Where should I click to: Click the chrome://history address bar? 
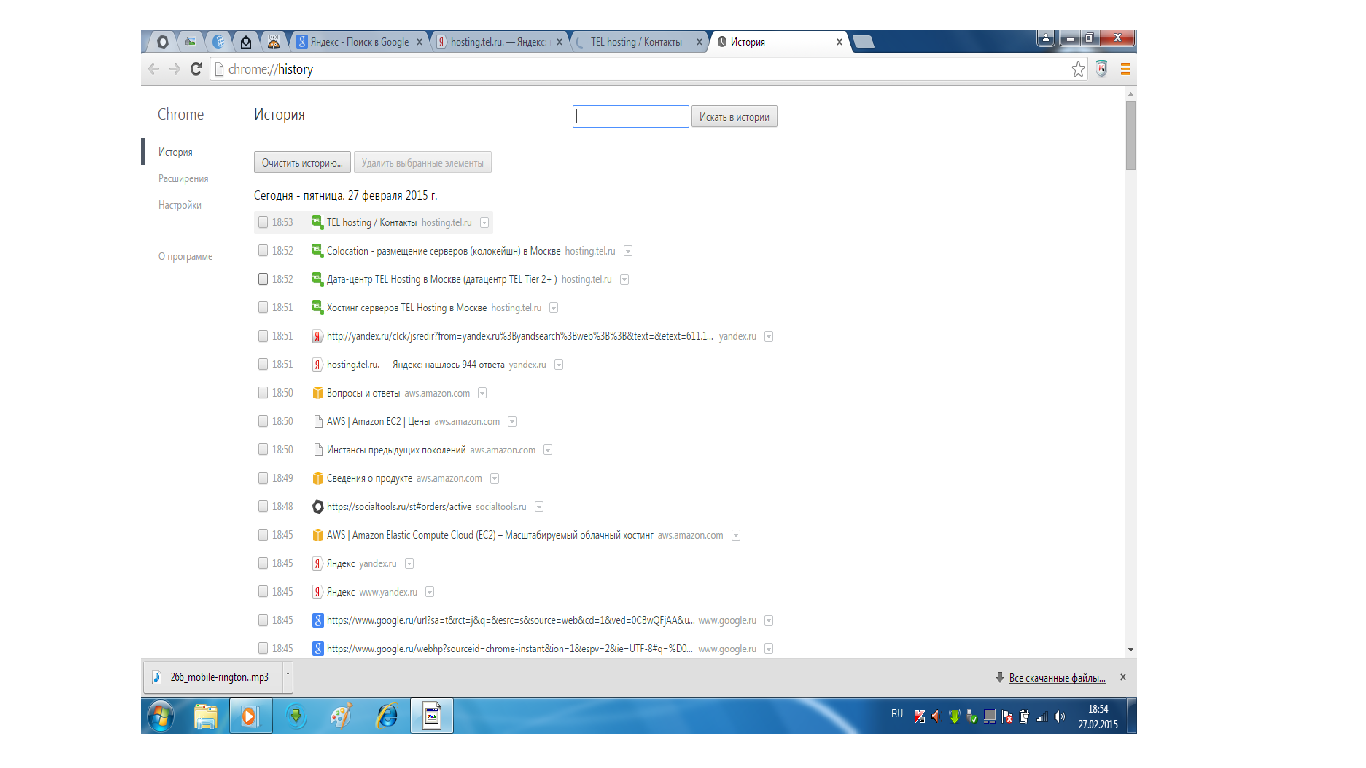(x=638, y=69)
